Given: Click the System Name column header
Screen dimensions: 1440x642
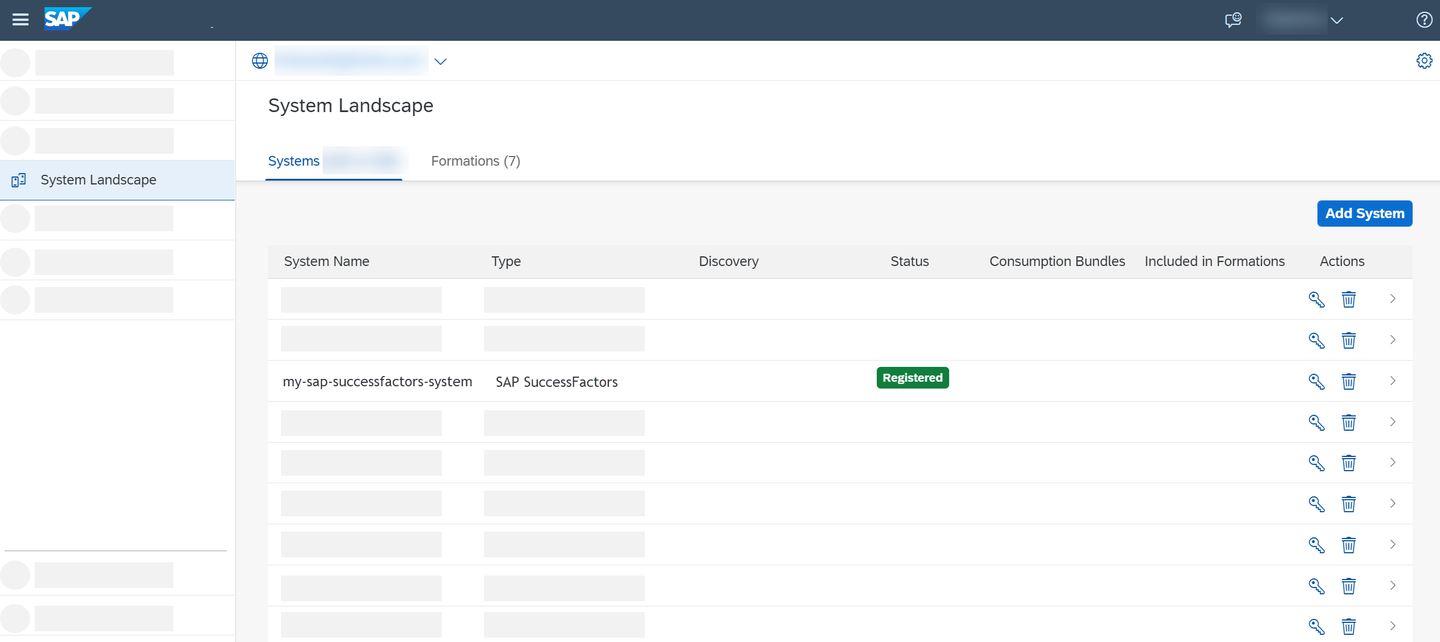Looking at the screenshot, I should pos(327,261).
